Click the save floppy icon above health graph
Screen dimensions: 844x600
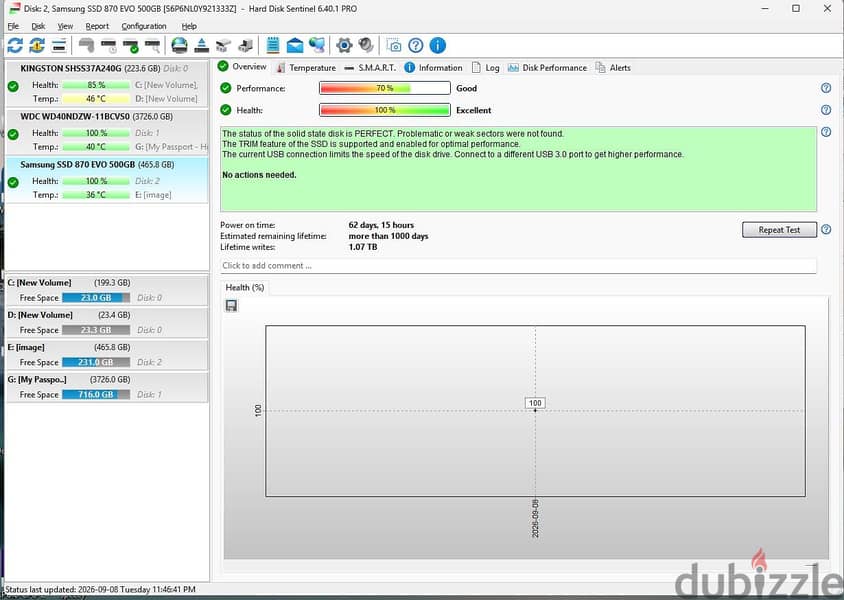click(x=231, y=306)
